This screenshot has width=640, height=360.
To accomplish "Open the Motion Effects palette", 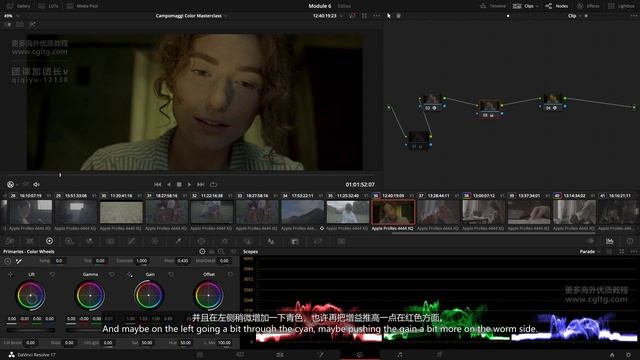I will [x=110, y=241].
